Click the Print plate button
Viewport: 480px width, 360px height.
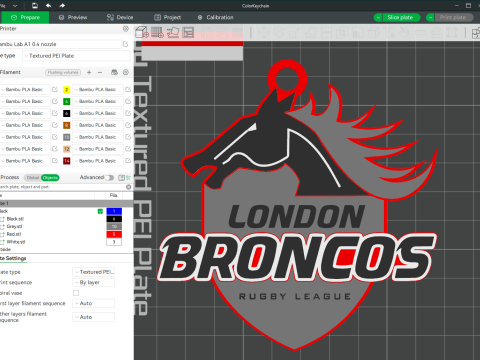(x=454, y=17)
